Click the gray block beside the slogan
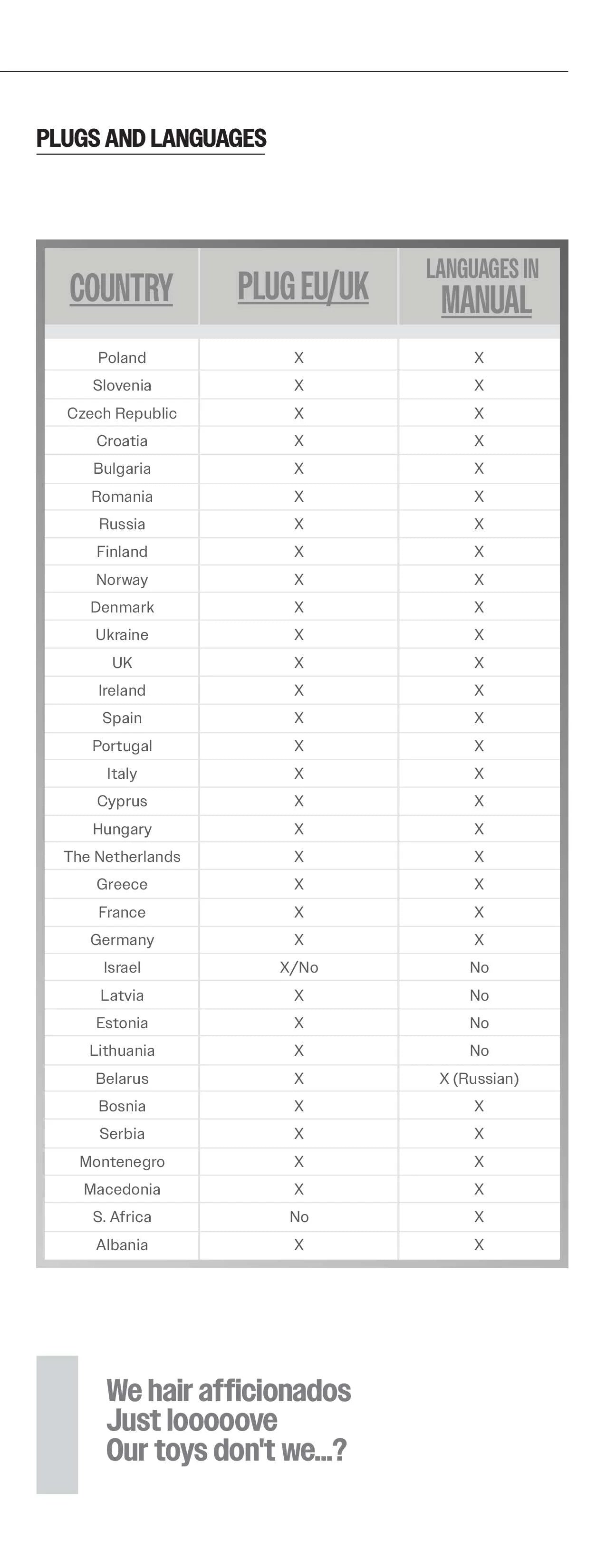The width and height of the screenshot is (606, 1568). [x=57, y=1424]
